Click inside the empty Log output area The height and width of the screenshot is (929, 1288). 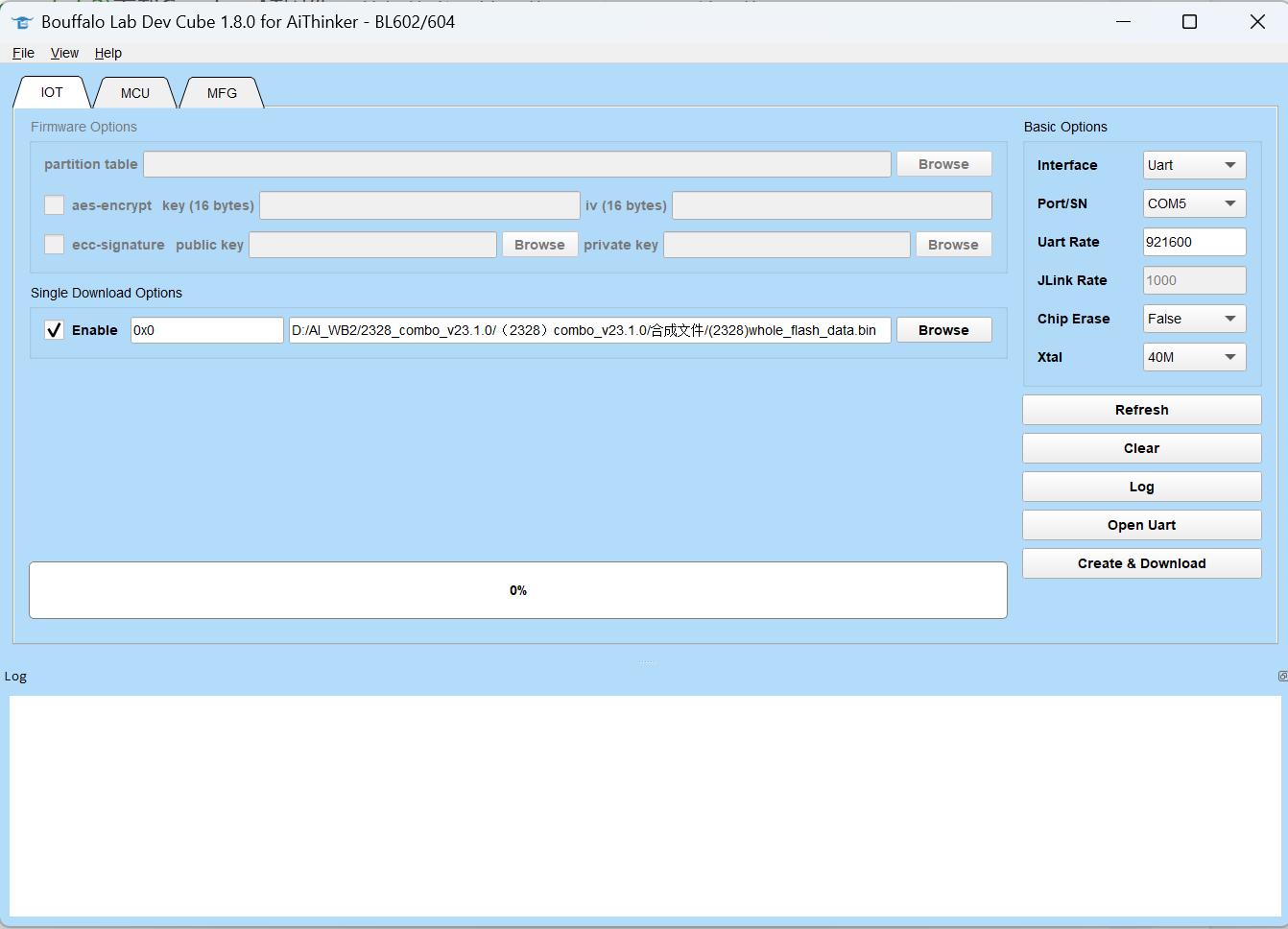(645, 806)
